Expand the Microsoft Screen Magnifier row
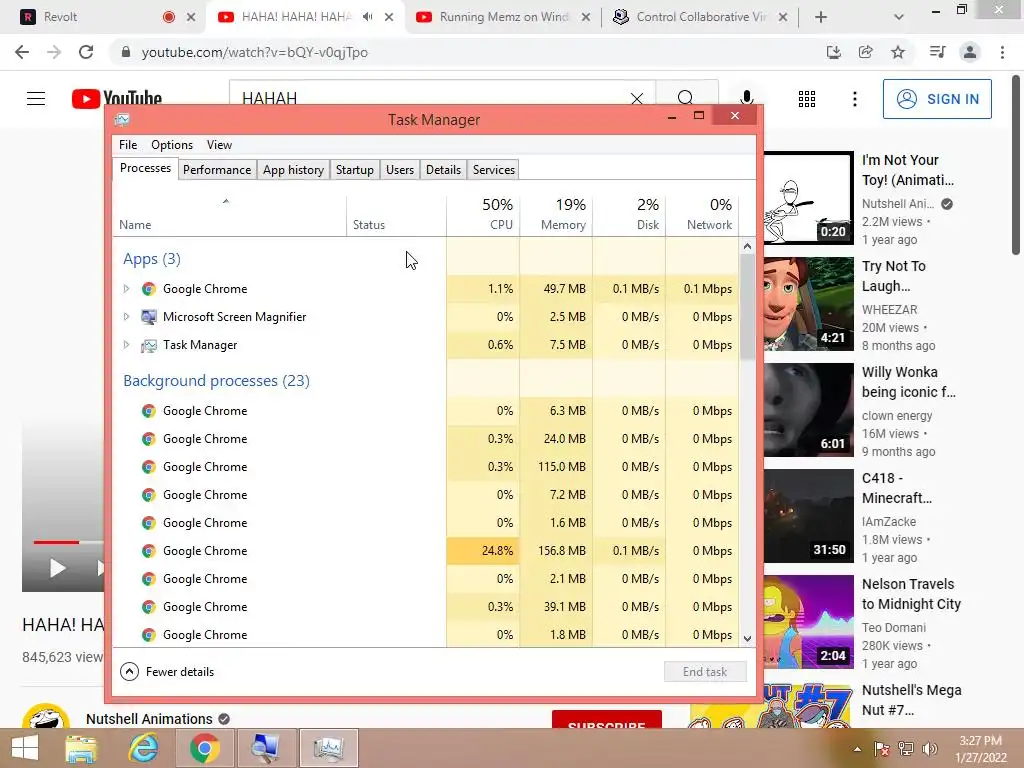This screenshot has width=1024, height=768. (126, 317)
